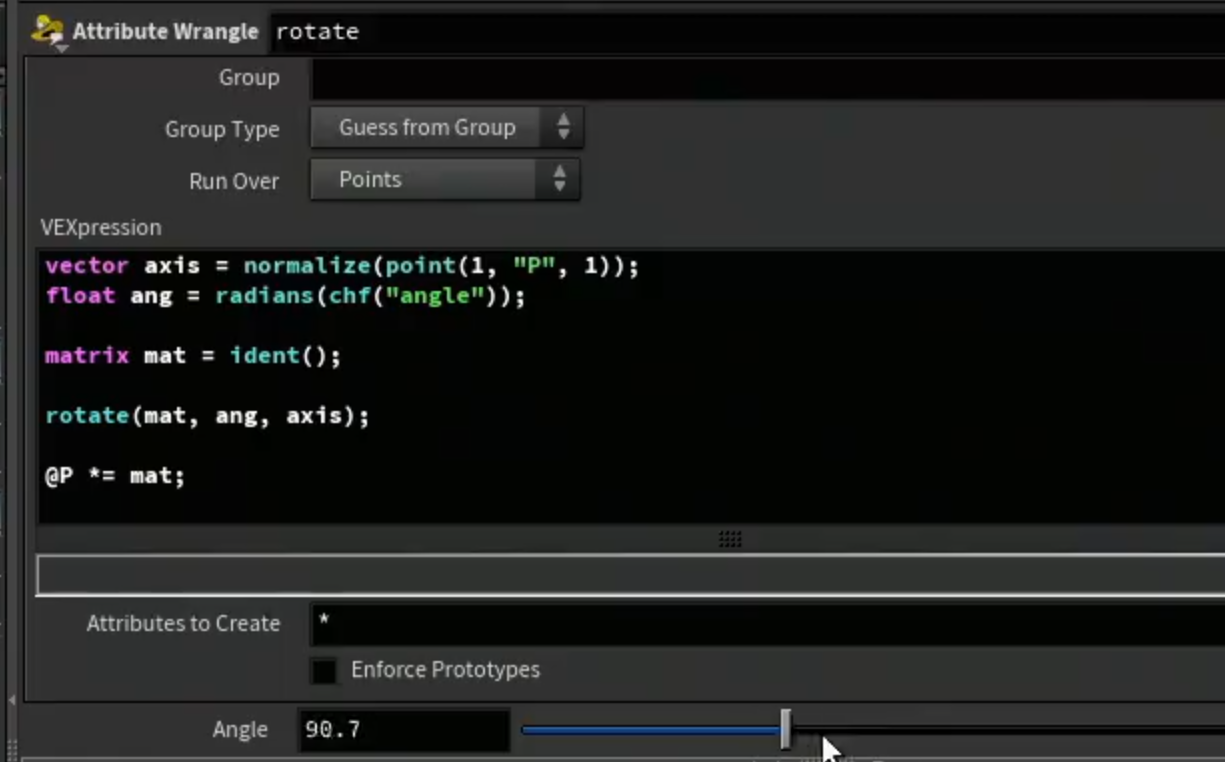Click the VEX editor resize grip handle

point(730,539)
